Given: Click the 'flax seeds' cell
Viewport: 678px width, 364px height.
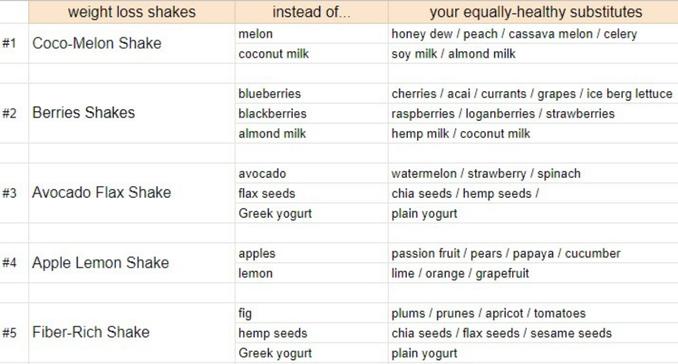Looking at the screenshot, I should pyautogui.click(x=311, y=193).
